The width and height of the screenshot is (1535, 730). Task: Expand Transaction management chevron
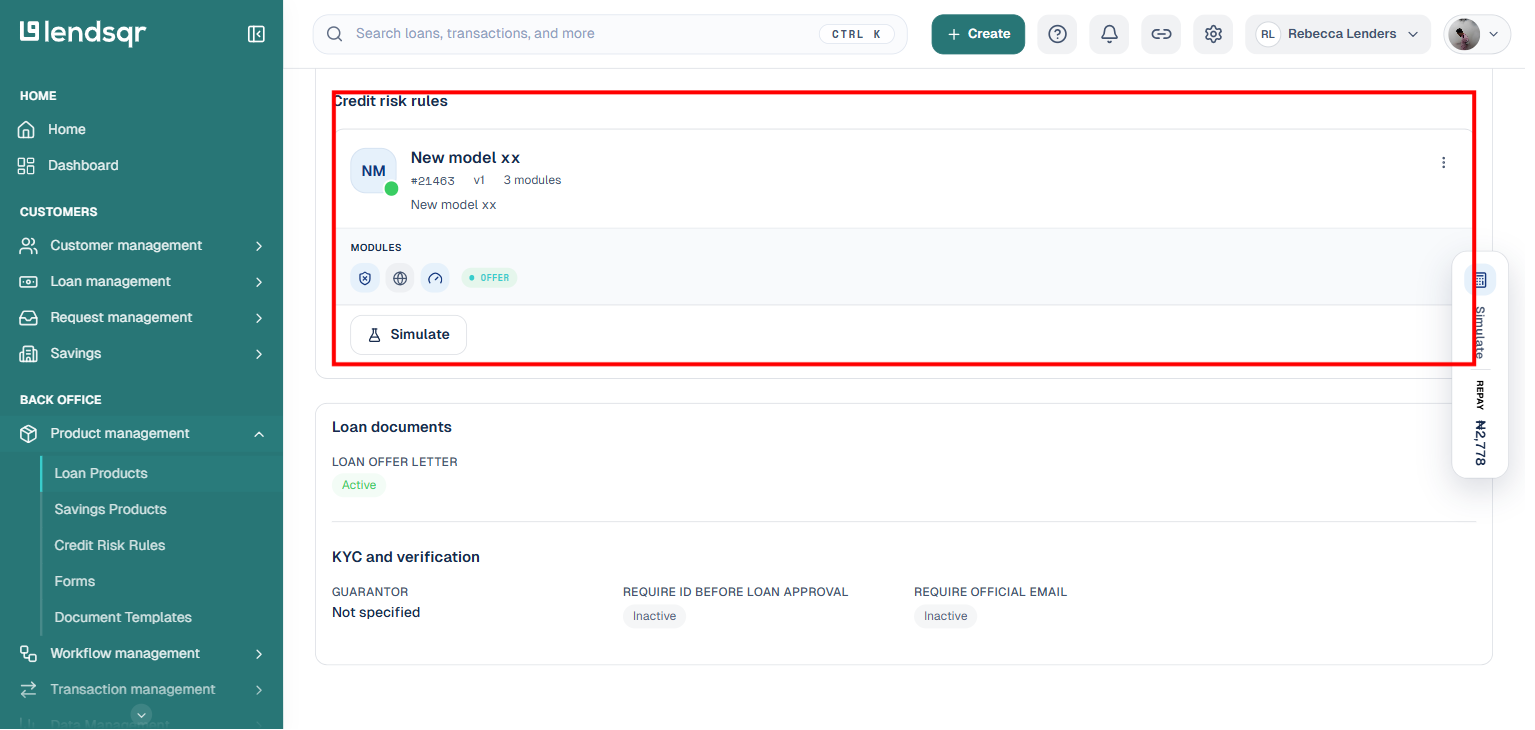tap(259, 690)
